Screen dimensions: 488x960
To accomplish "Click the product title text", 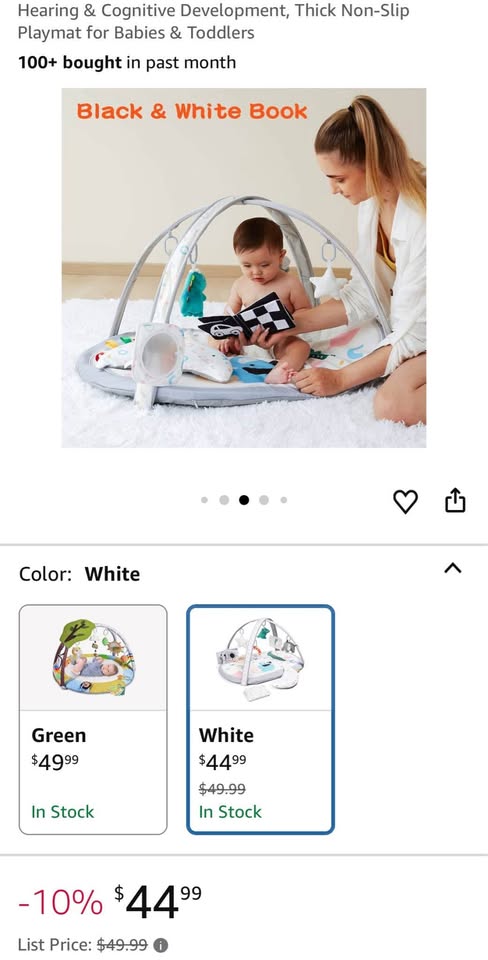I will (213, 21).
